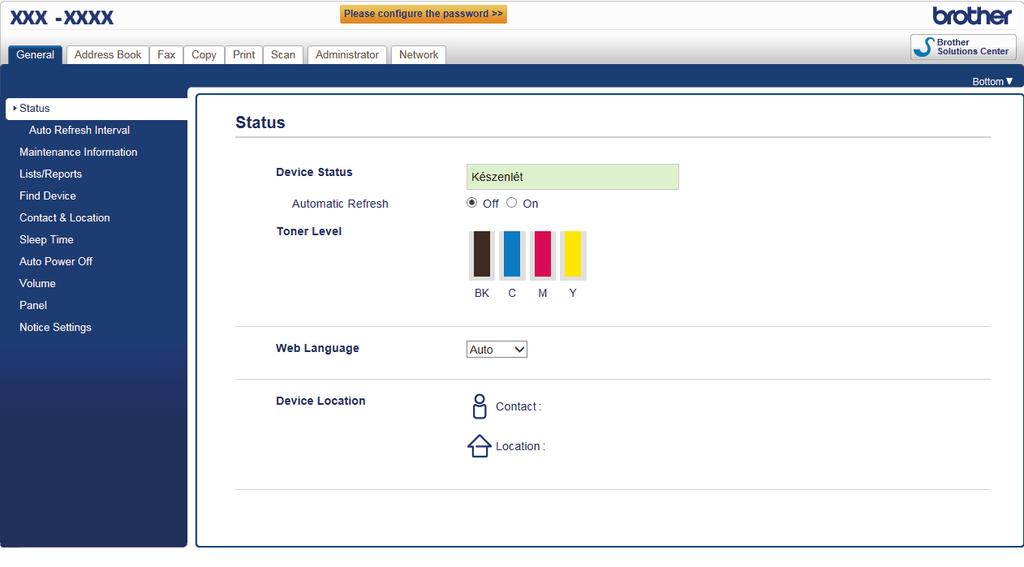Click the Device Status field showing Készenlét
The width and height of the screenshot is (1024, 567).
coord(573,177)
